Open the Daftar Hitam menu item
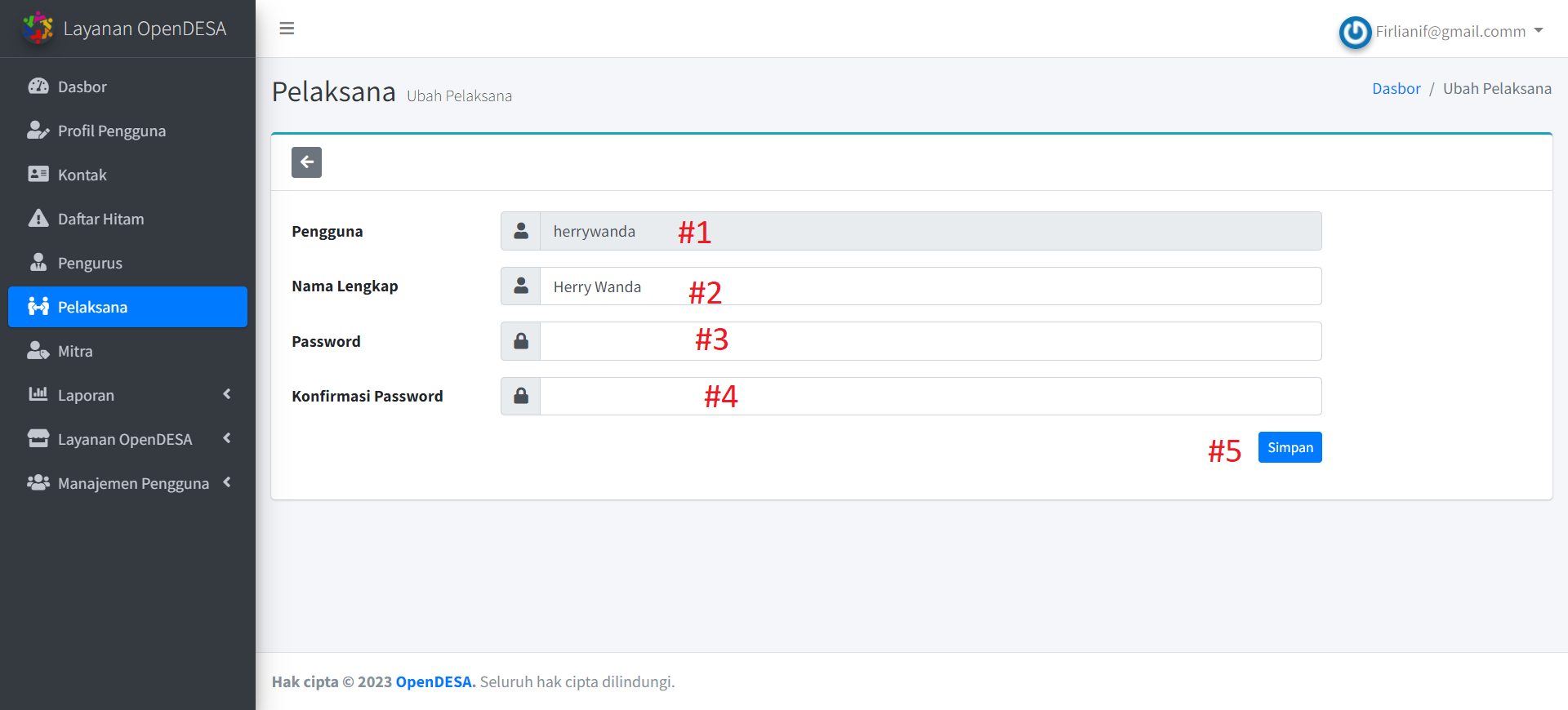1568x710 pixels. pyautogui.click(x=127, y=219)
